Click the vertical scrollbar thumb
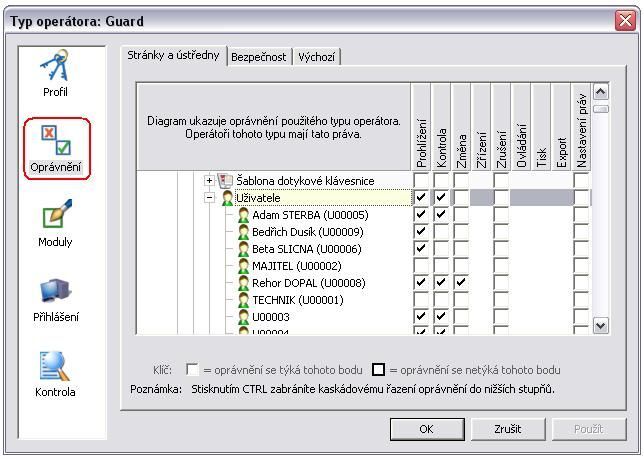 click(x=600, y=109)
